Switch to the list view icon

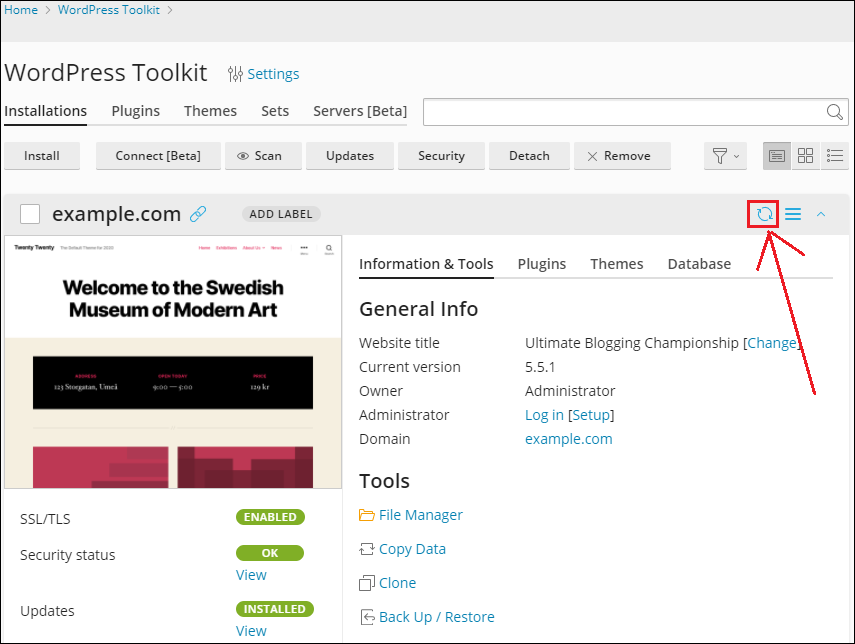777,156
